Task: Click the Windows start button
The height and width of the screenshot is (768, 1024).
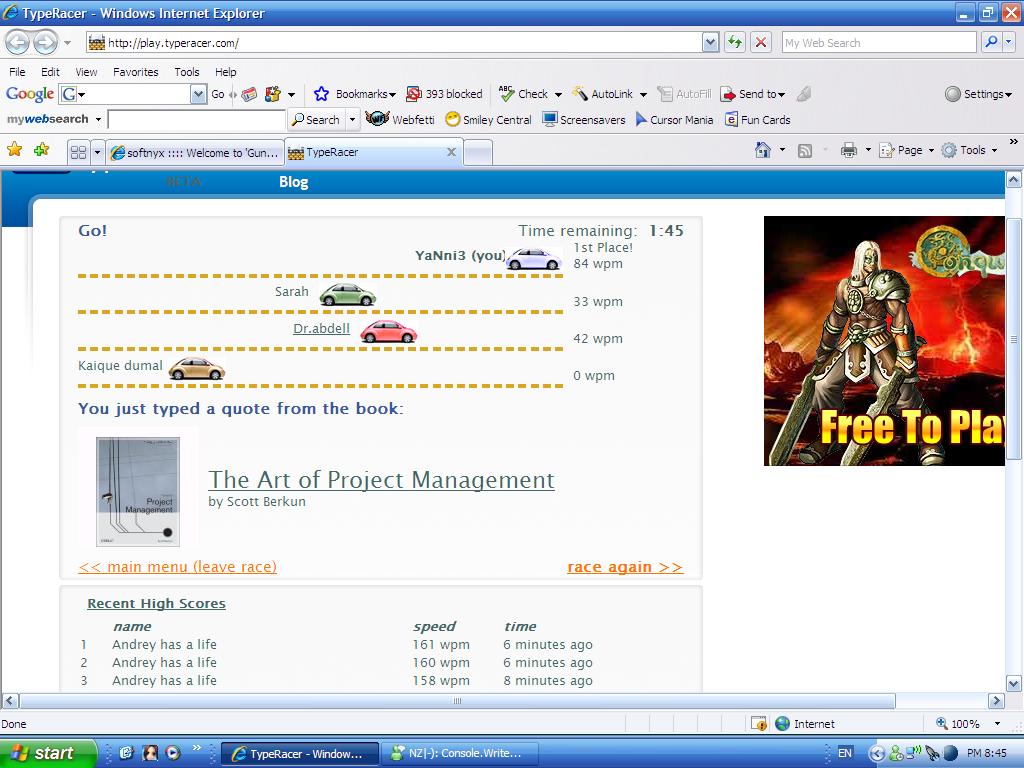Action: pos(48,753)
